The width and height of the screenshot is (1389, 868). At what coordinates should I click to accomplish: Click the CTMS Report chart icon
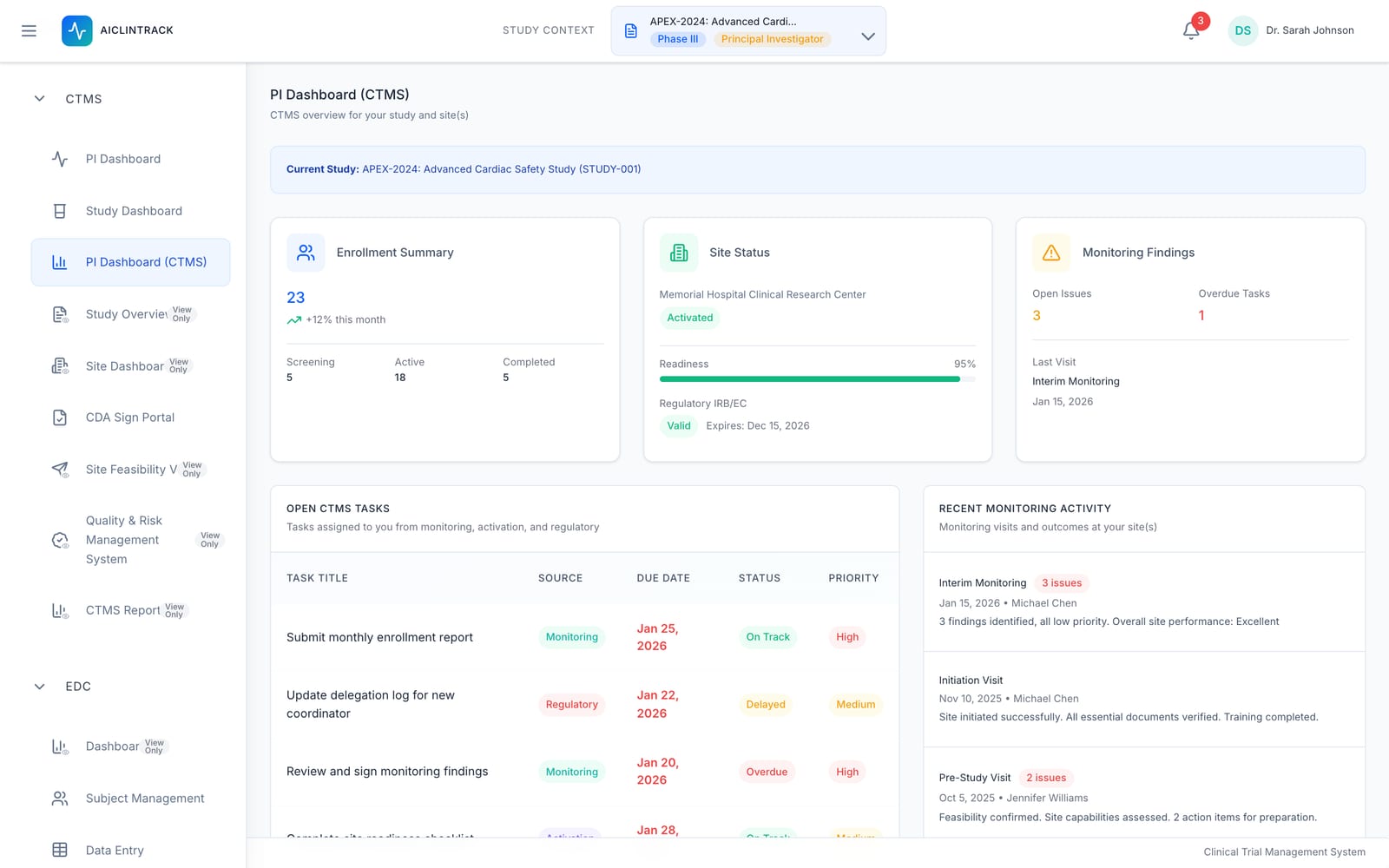coord(60,610)
